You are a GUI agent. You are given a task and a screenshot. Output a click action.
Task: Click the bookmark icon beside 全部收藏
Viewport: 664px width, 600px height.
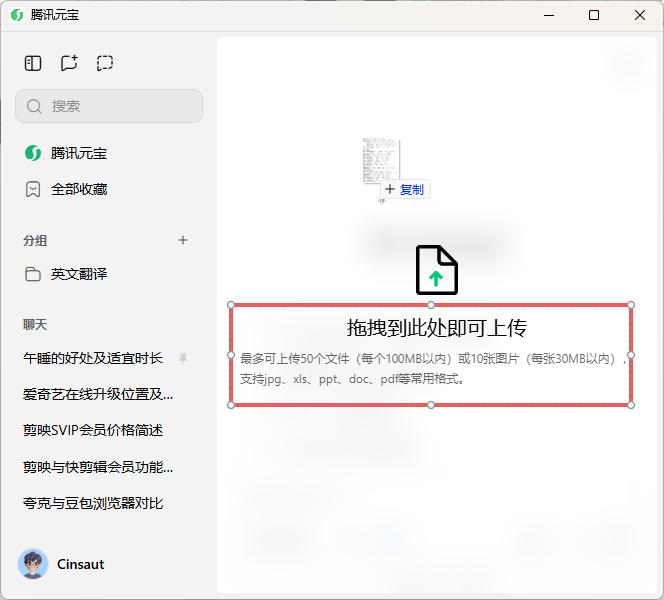point(33,189)
